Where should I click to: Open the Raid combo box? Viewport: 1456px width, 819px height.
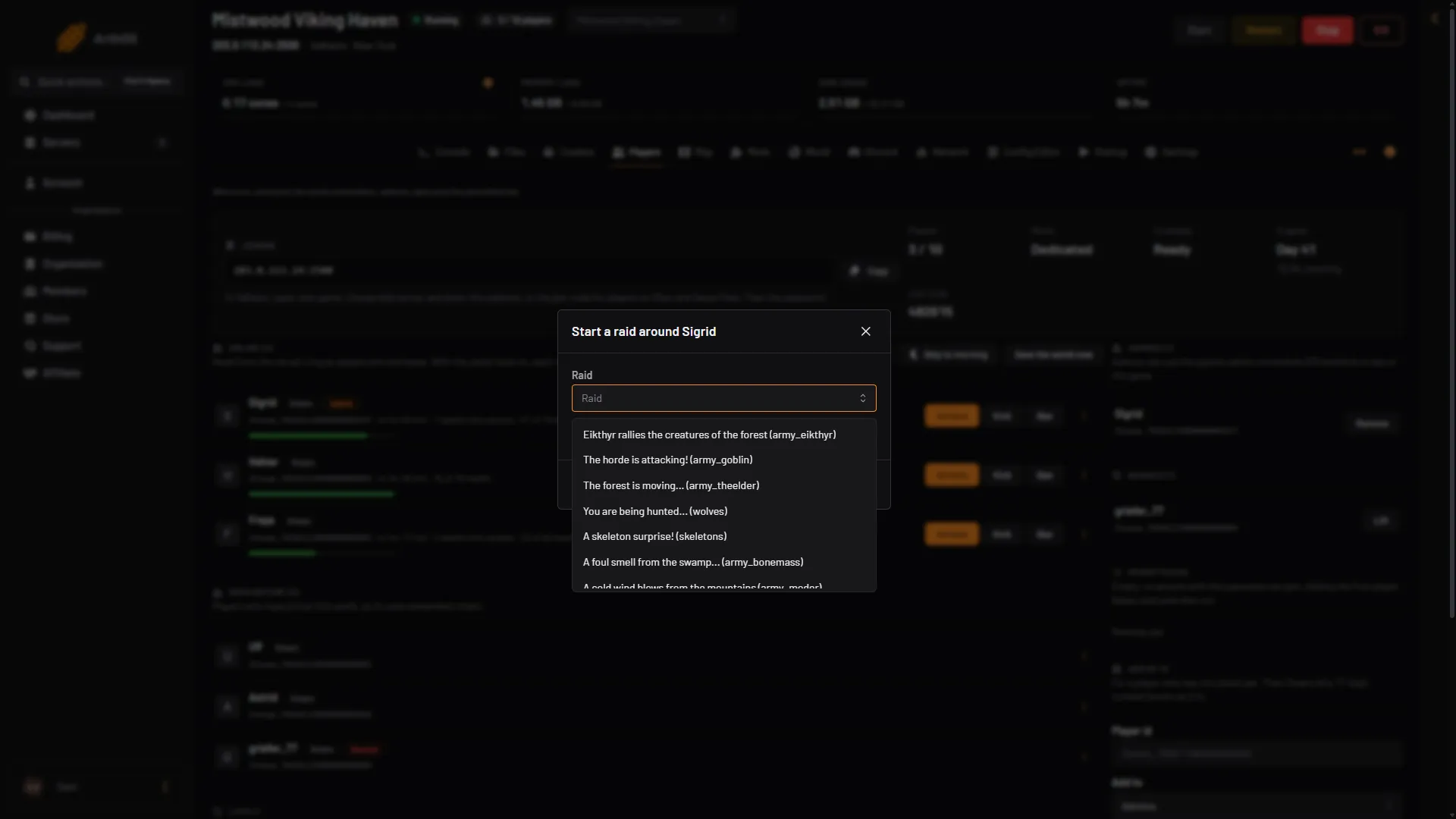coord(723,398)
